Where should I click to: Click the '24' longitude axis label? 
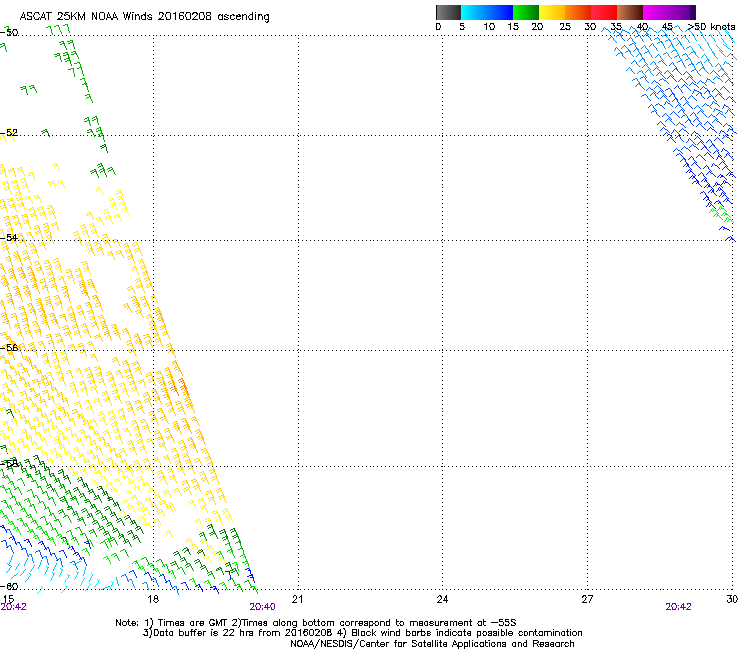(x=442, y=599)
